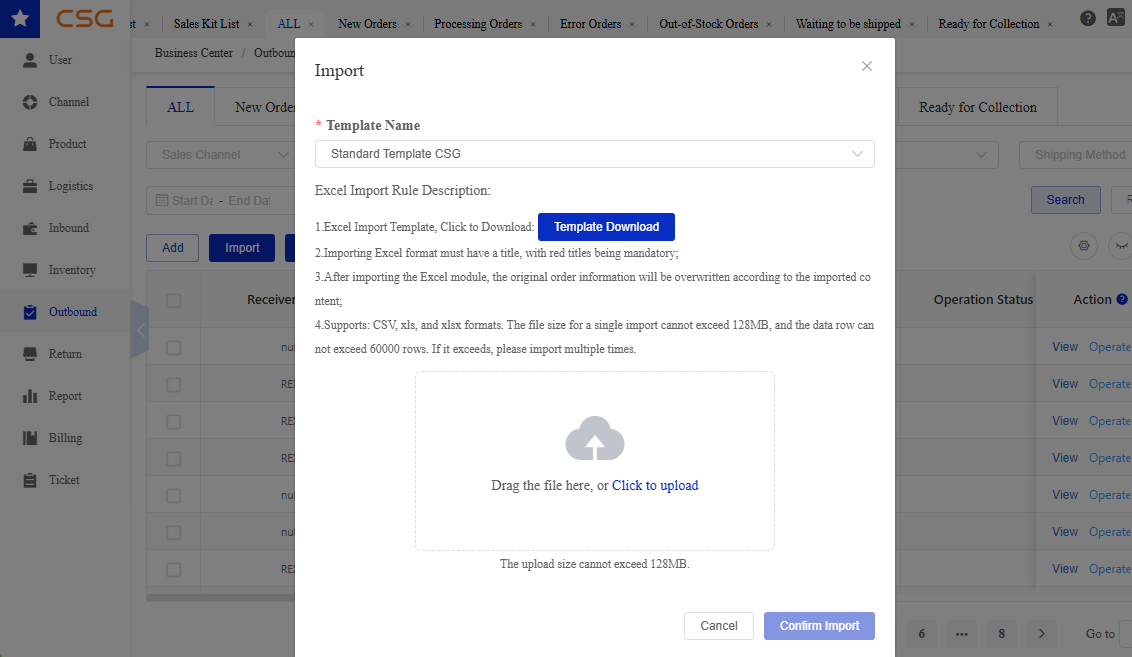Open the Product section in sidebar
1132x657 pixels.
(x=65, y=144)
